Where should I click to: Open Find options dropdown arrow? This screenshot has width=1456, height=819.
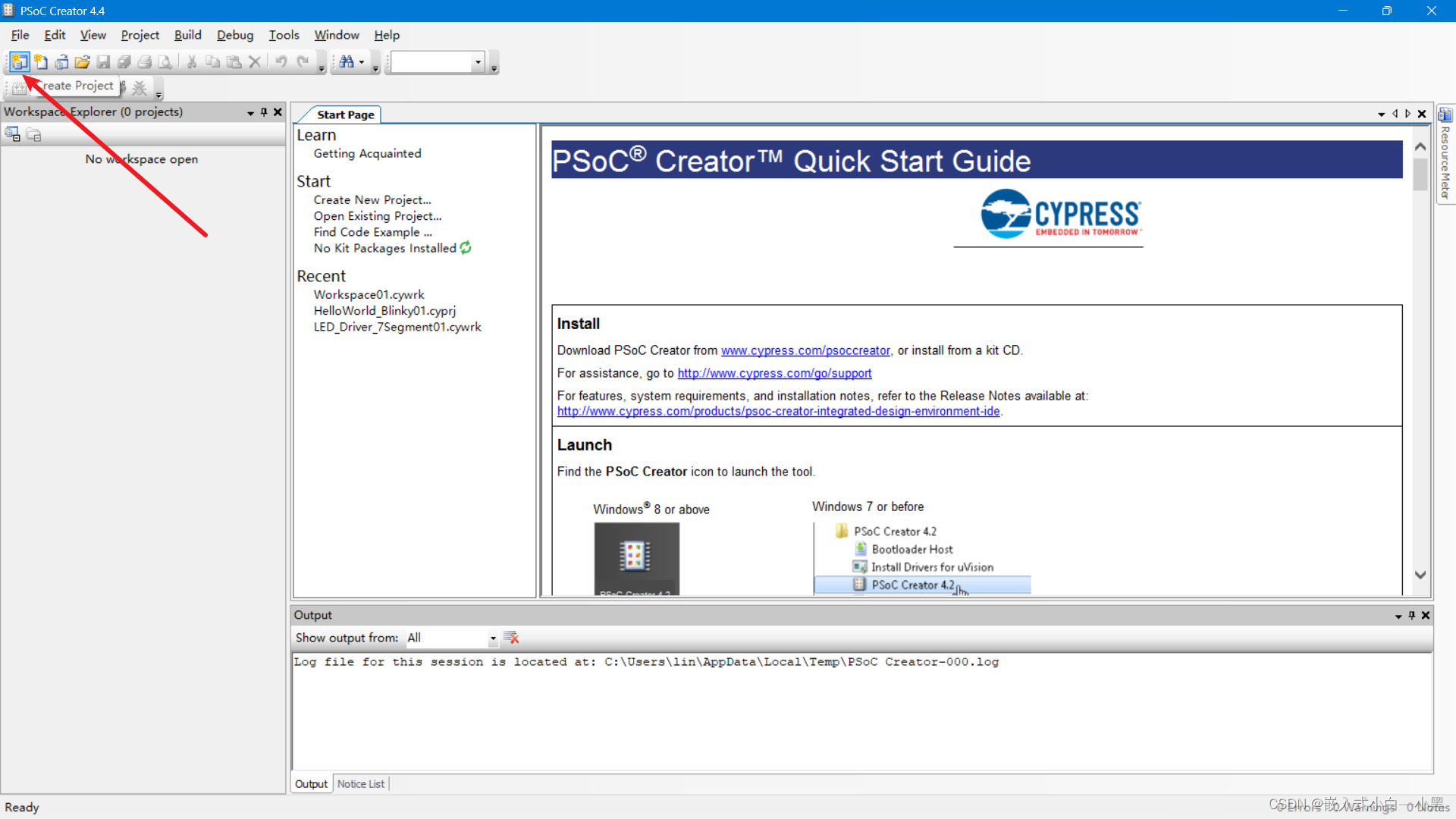[362, 62]
